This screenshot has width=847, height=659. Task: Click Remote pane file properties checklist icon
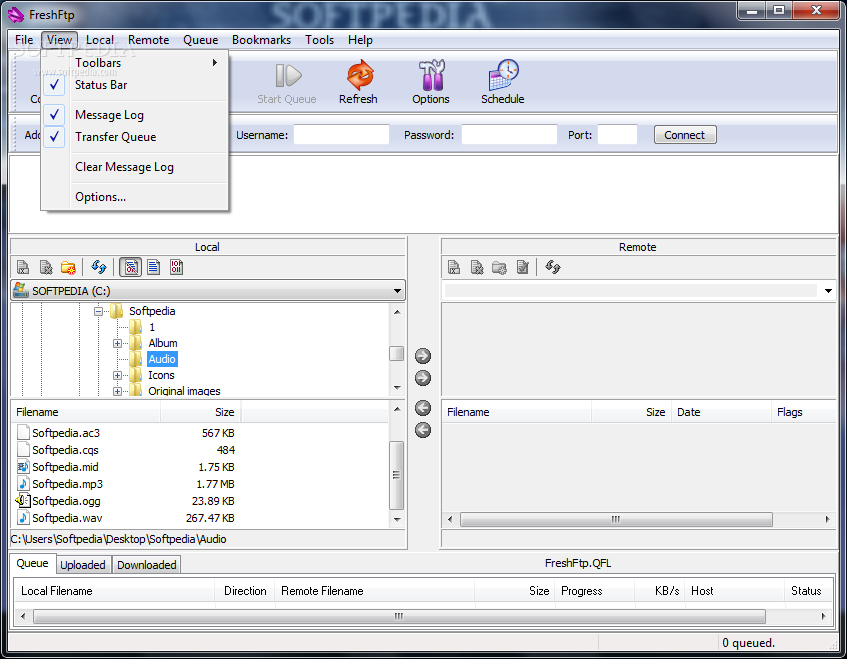click(522, 267)
